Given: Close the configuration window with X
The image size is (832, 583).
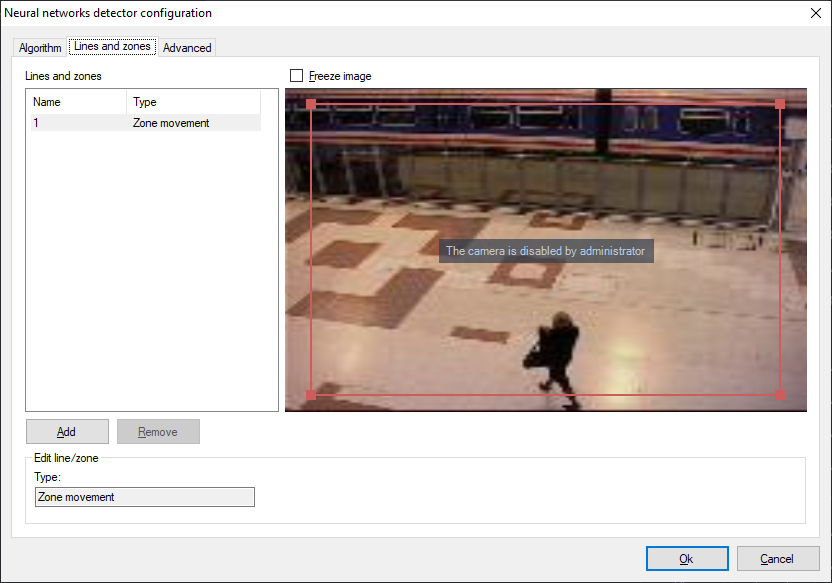Looking at the screenshot, I should click(813, 13).
